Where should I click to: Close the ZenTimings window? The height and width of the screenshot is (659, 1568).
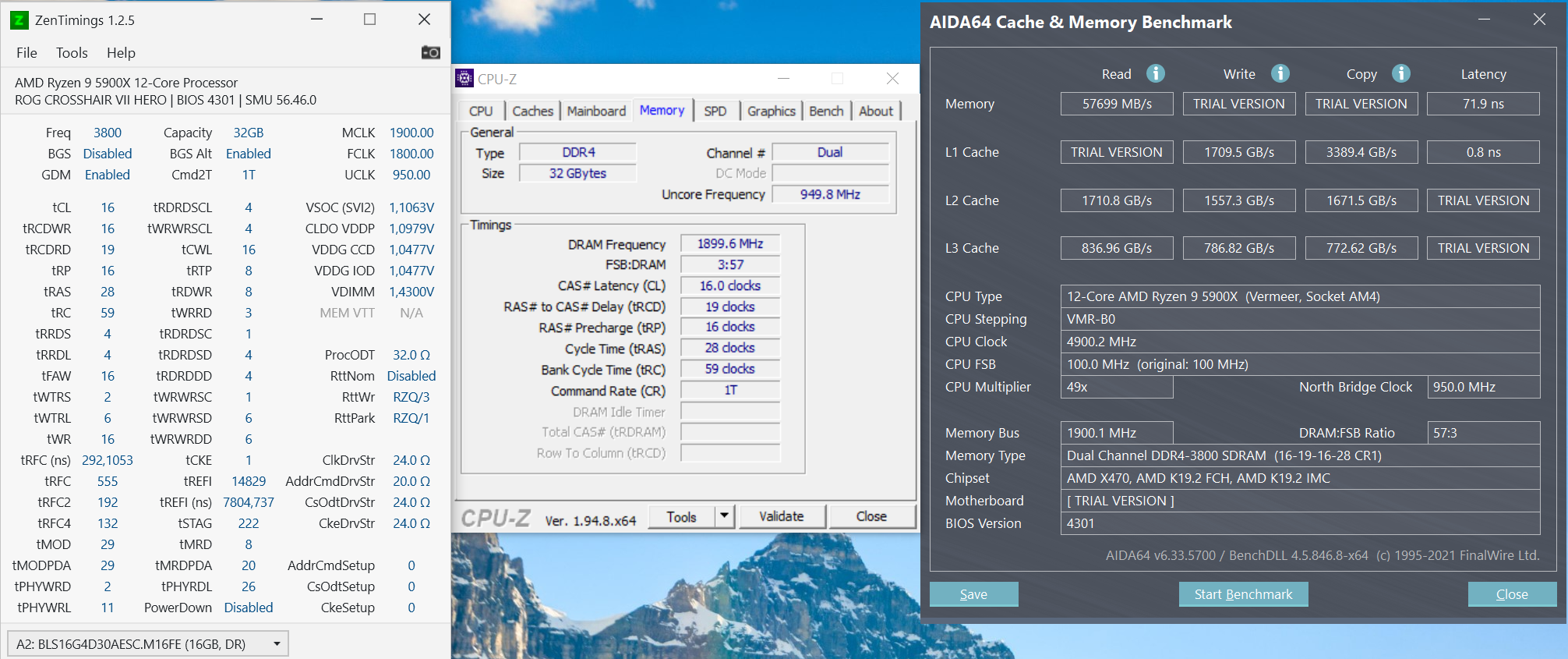click(424, 19)
